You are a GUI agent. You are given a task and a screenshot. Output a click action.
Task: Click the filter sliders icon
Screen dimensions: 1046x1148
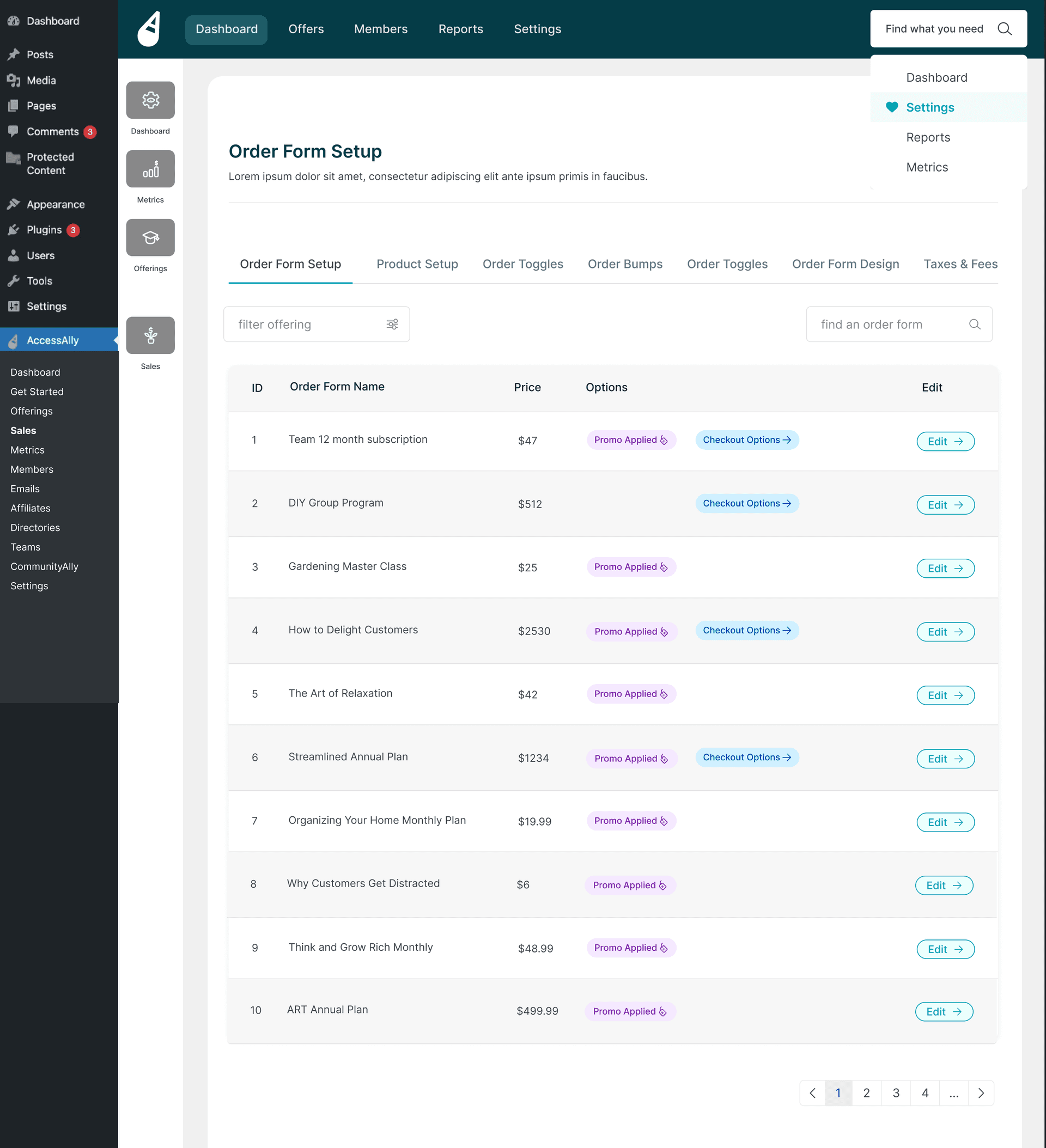[392, 324]
